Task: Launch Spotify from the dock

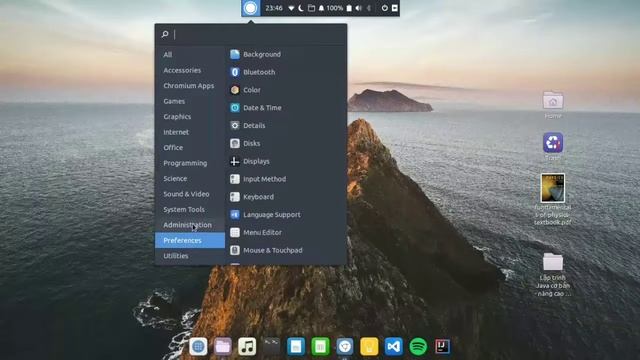Action: 418,347
